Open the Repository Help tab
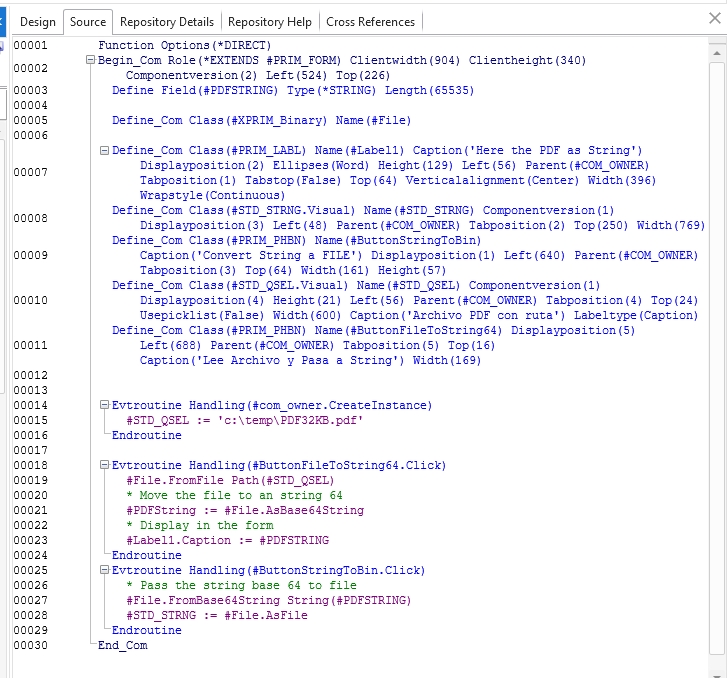Screen dimensions: 727x678 point(269,22)
